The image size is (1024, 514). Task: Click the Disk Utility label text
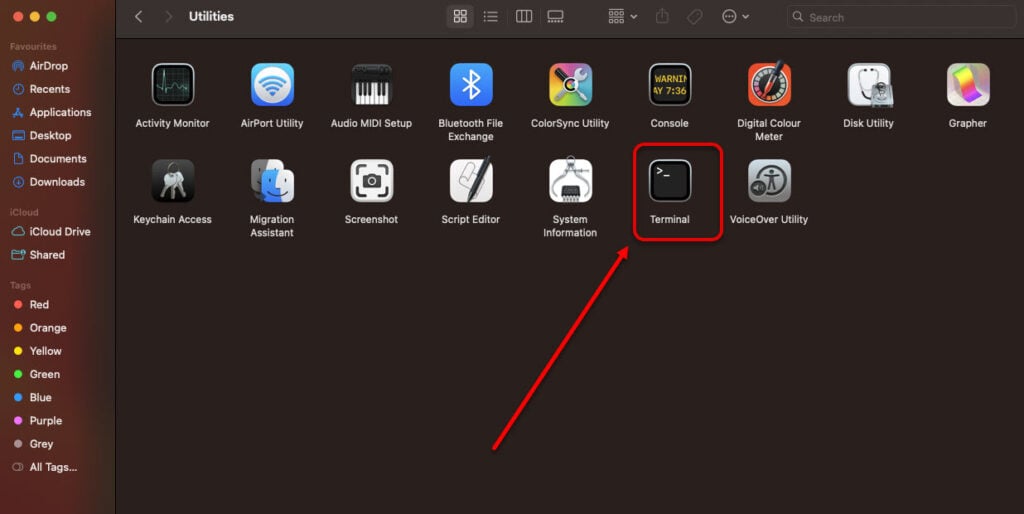869,123
